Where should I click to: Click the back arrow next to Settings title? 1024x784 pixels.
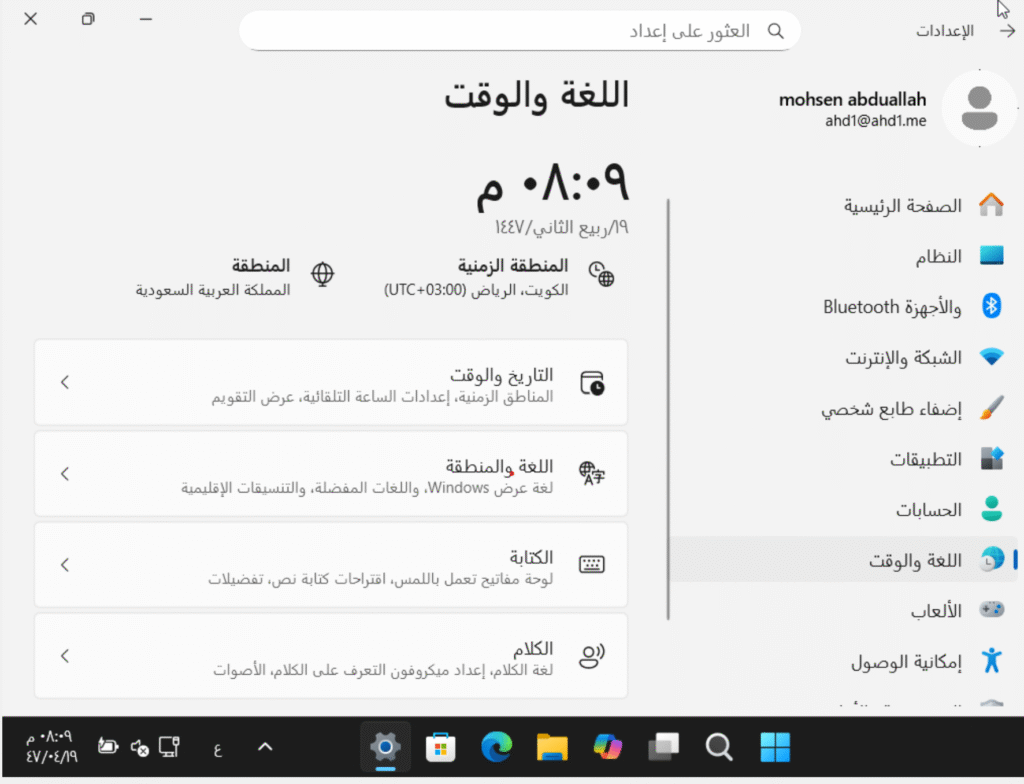coord(1006,31)
